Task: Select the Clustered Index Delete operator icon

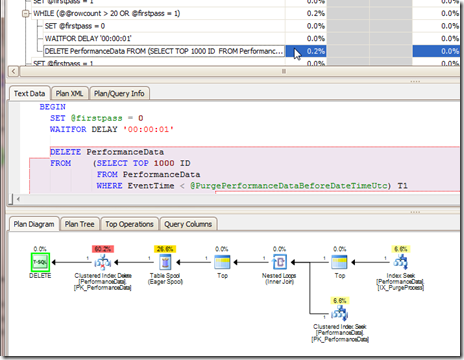Action: [103, 262]
